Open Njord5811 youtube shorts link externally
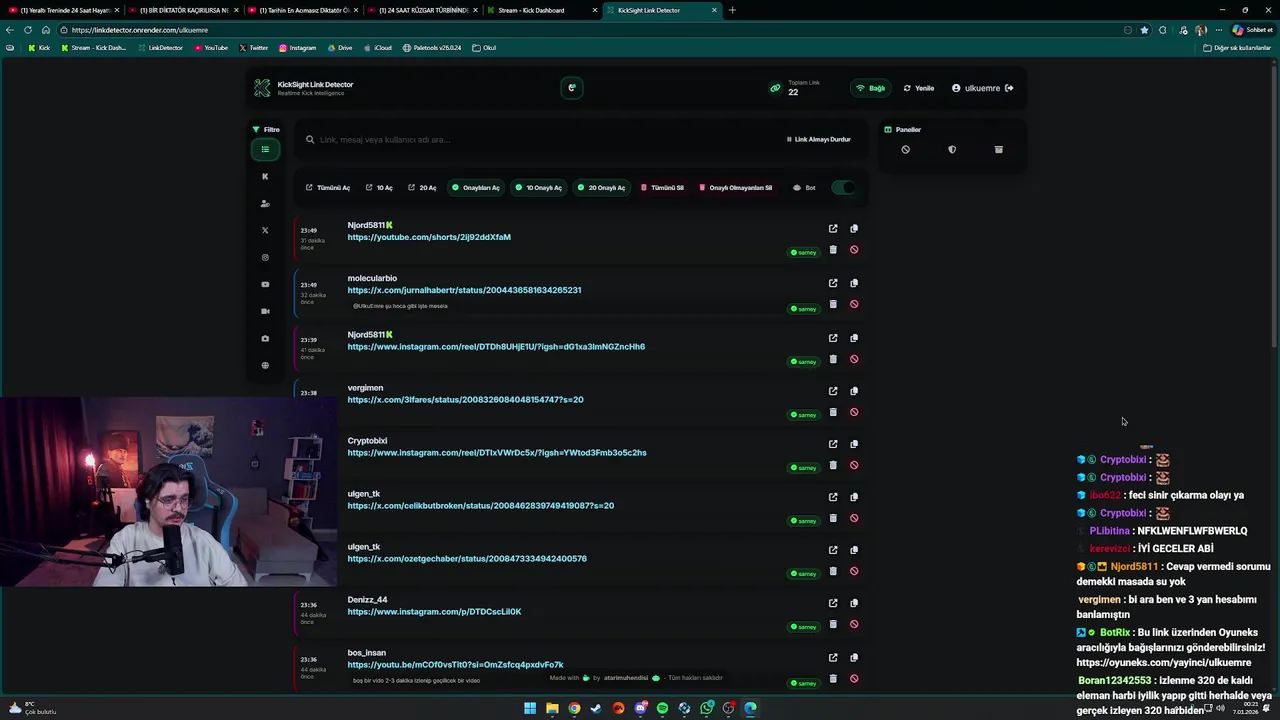The width and height of the screenshot is (1280, 720). coord(833,229)
